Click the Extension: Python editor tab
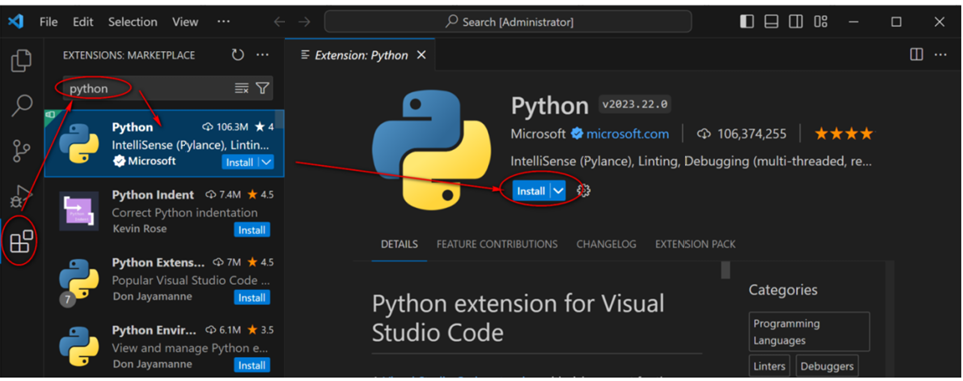 click(x=361, y=55)
